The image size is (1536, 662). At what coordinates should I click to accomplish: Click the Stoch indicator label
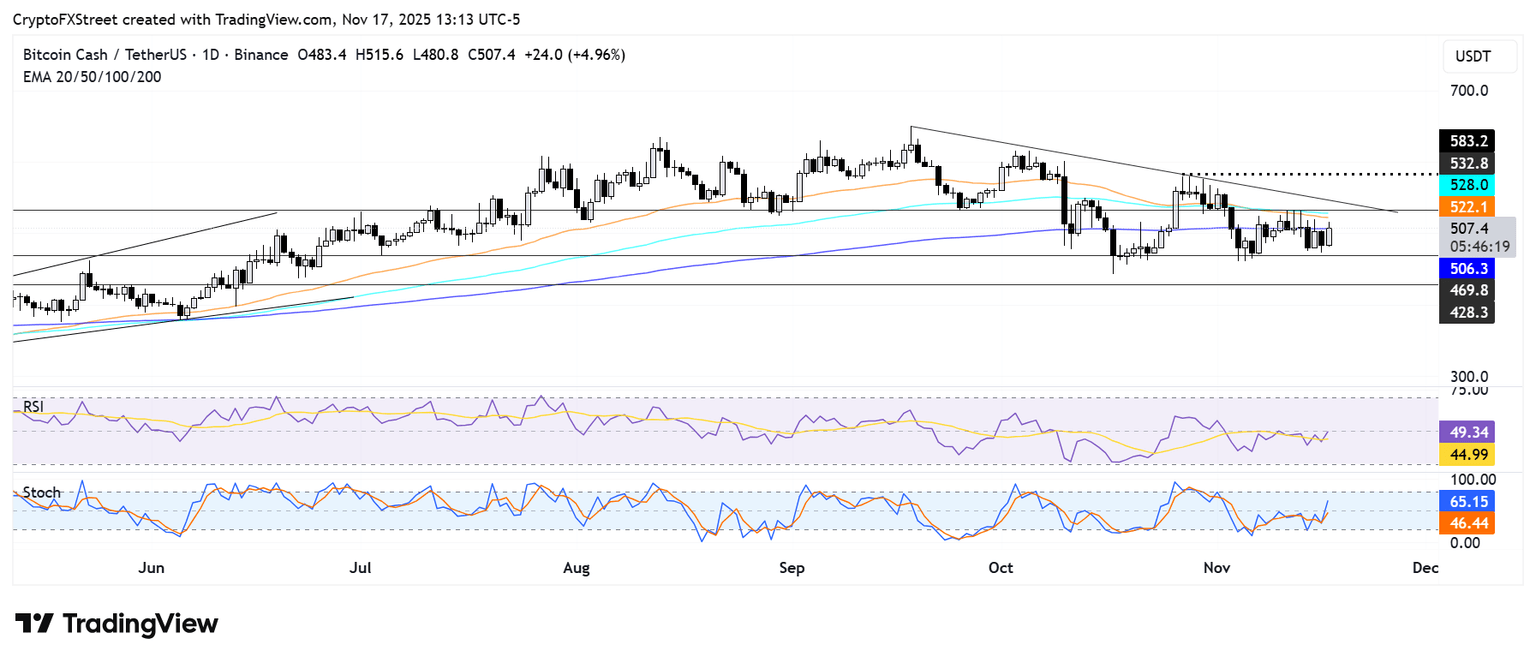42,493
